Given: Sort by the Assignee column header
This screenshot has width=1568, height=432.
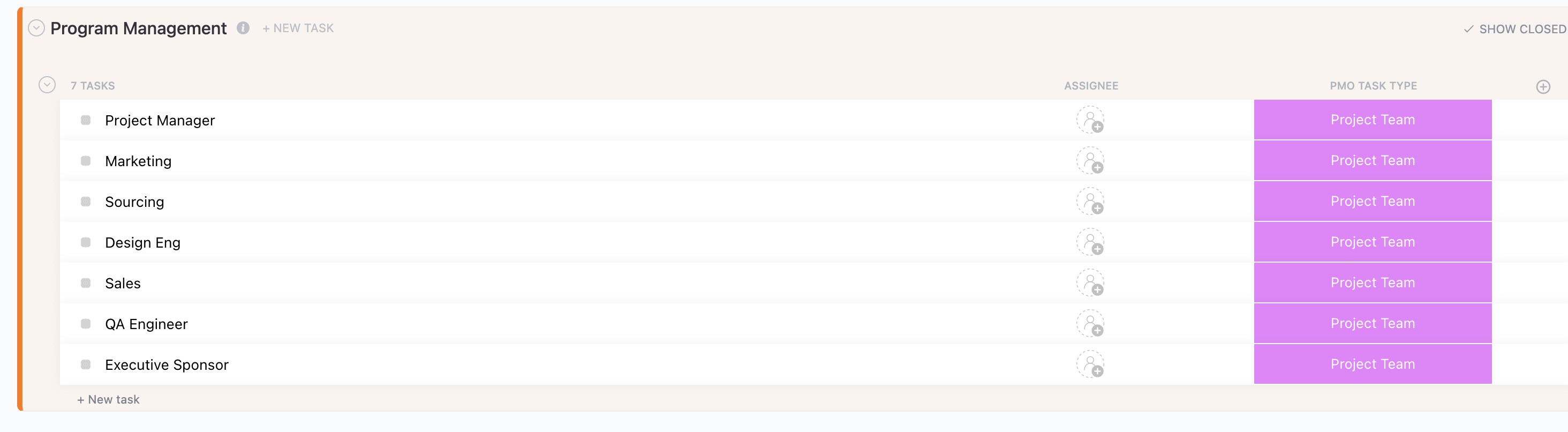Looking at the screenshot, I should [x=1091, y=86].
